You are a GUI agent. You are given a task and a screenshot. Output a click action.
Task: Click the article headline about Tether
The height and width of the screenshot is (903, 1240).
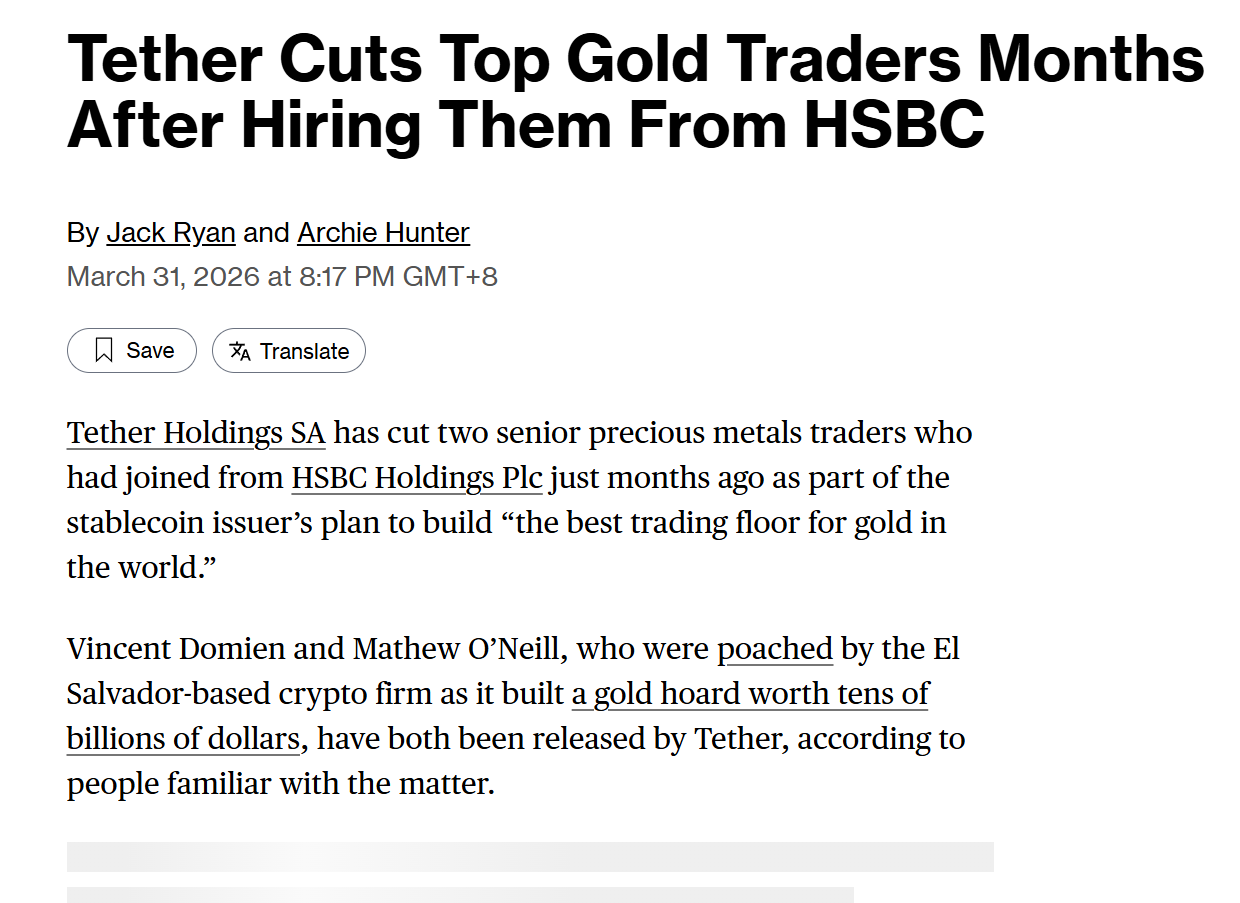pos(635,91)
